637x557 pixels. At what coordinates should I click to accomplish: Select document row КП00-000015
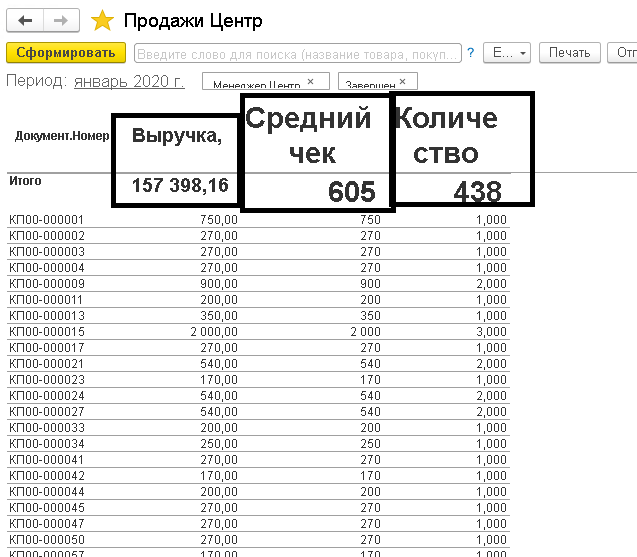click(x=46, y=332)
